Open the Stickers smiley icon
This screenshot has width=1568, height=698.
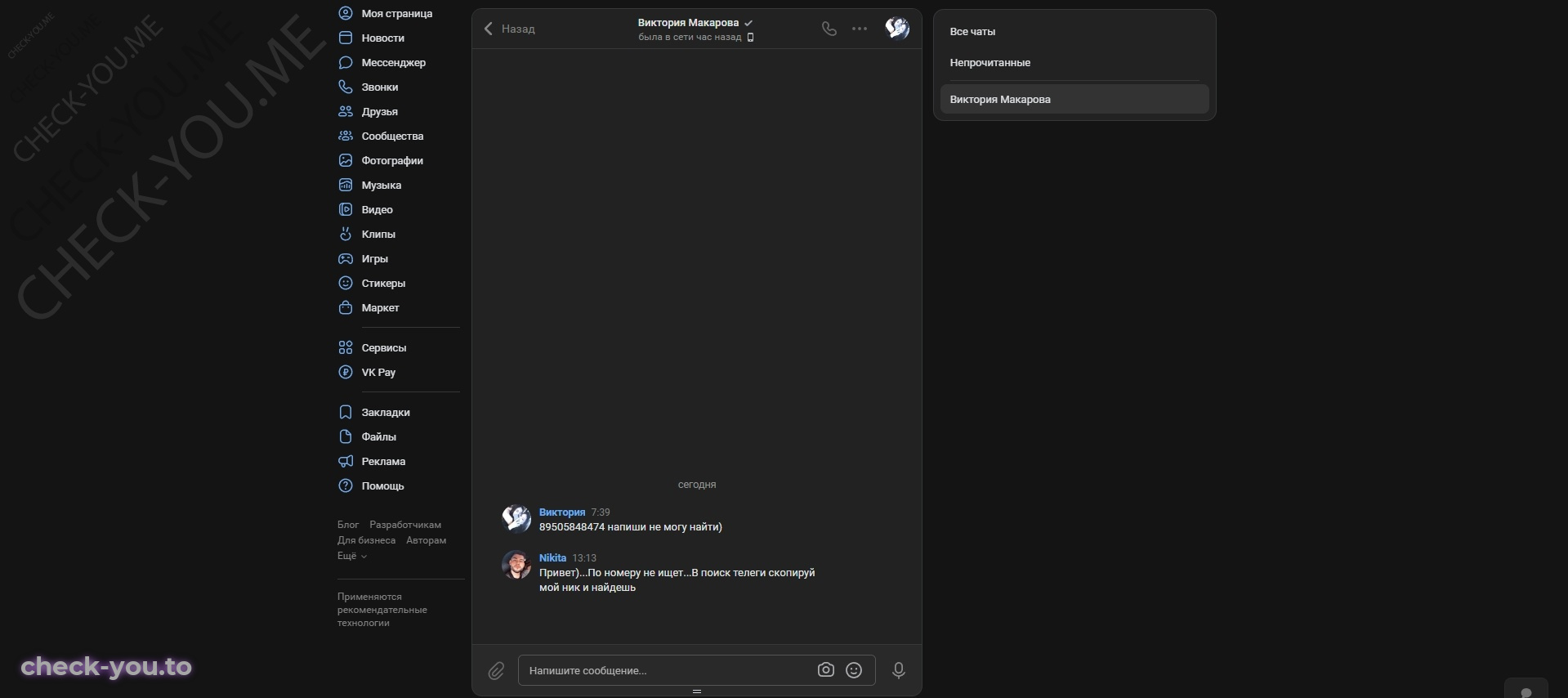pyautogui.click(x=346, y=283)
